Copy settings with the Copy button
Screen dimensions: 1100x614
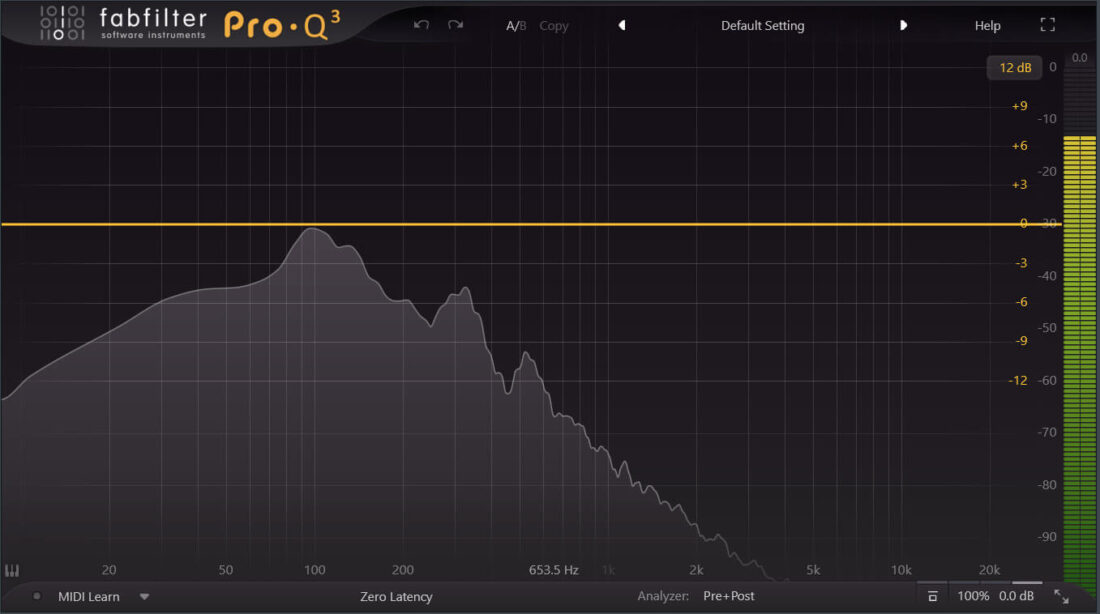pos(554,26)
